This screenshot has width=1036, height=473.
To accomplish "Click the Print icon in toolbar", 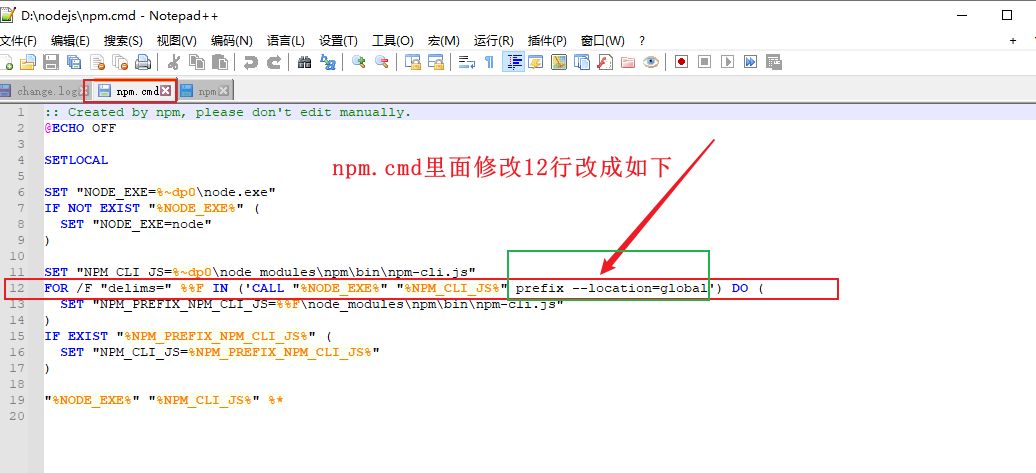I will [143, 62].
